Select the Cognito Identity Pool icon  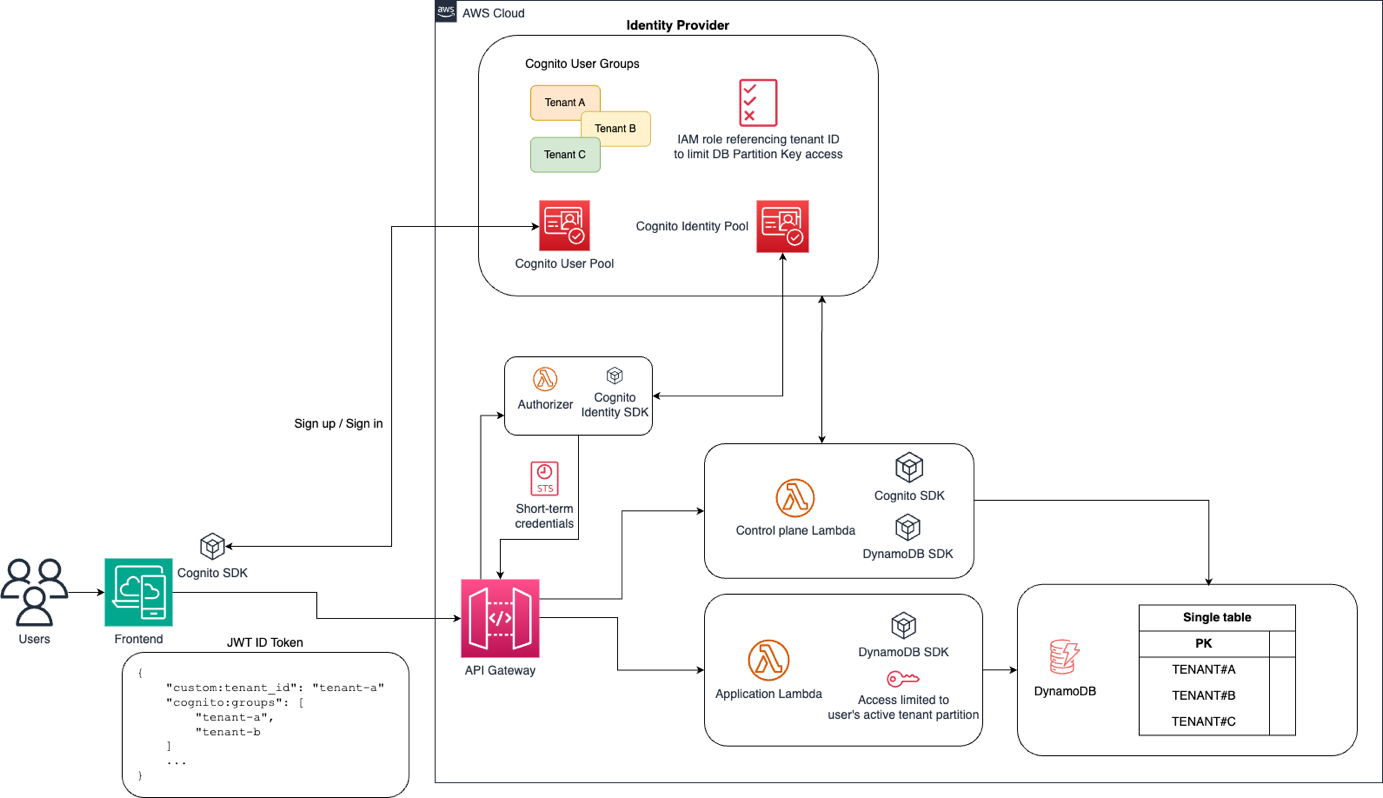coord(783,226)
